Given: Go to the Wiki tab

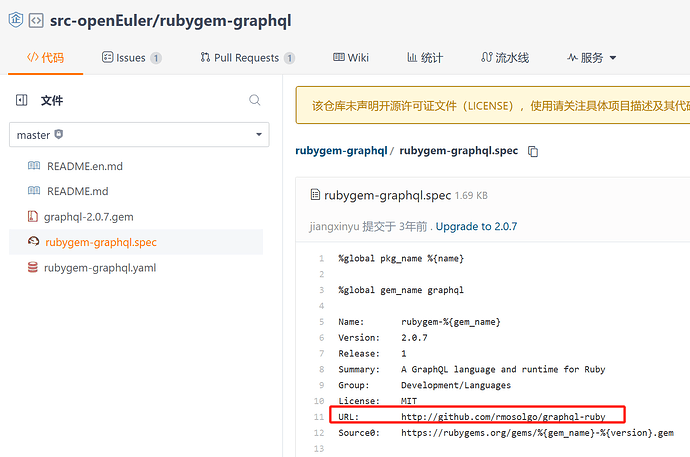Looking at the screenshot, I should (351, 58).
